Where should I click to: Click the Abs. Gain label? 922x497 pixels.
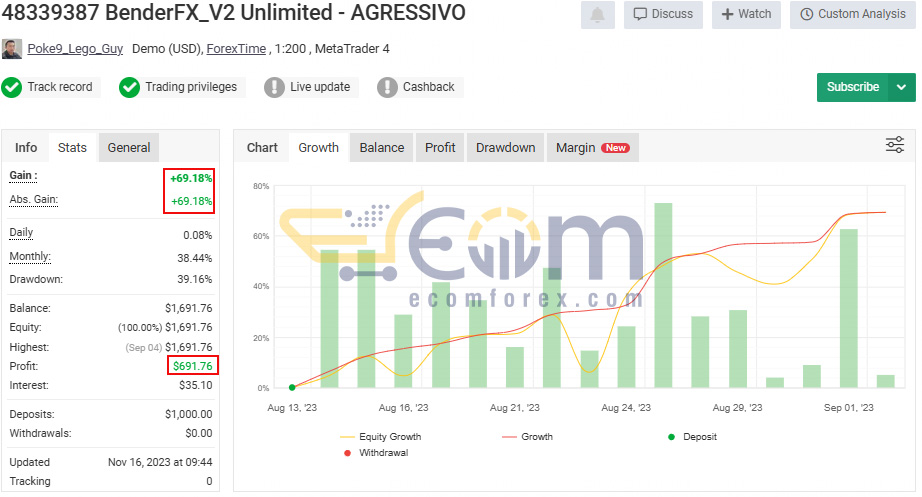[34, 199]
